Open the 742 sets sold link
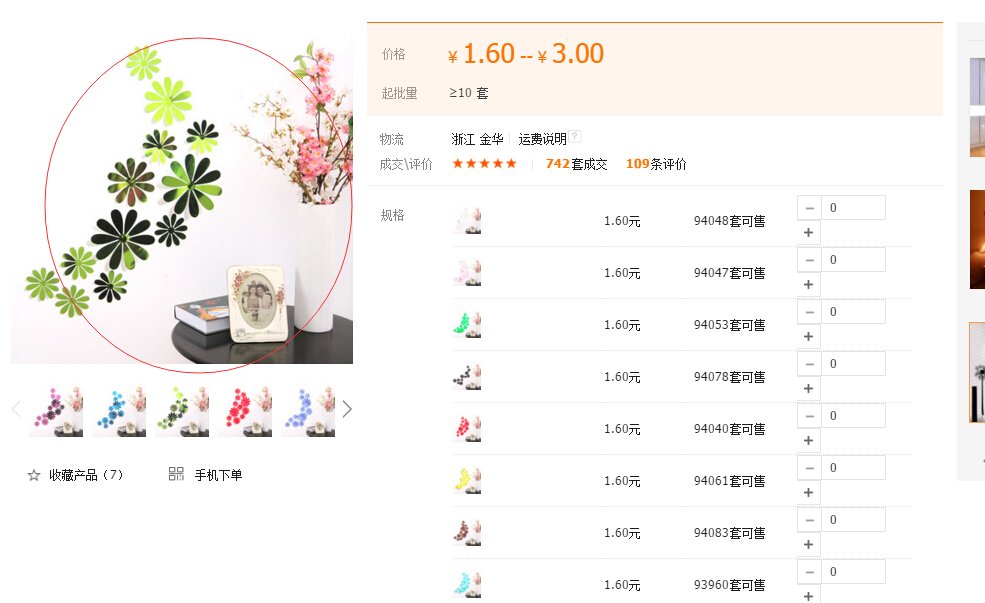Screen dimensions: 985x603 [x=576, y=164]
